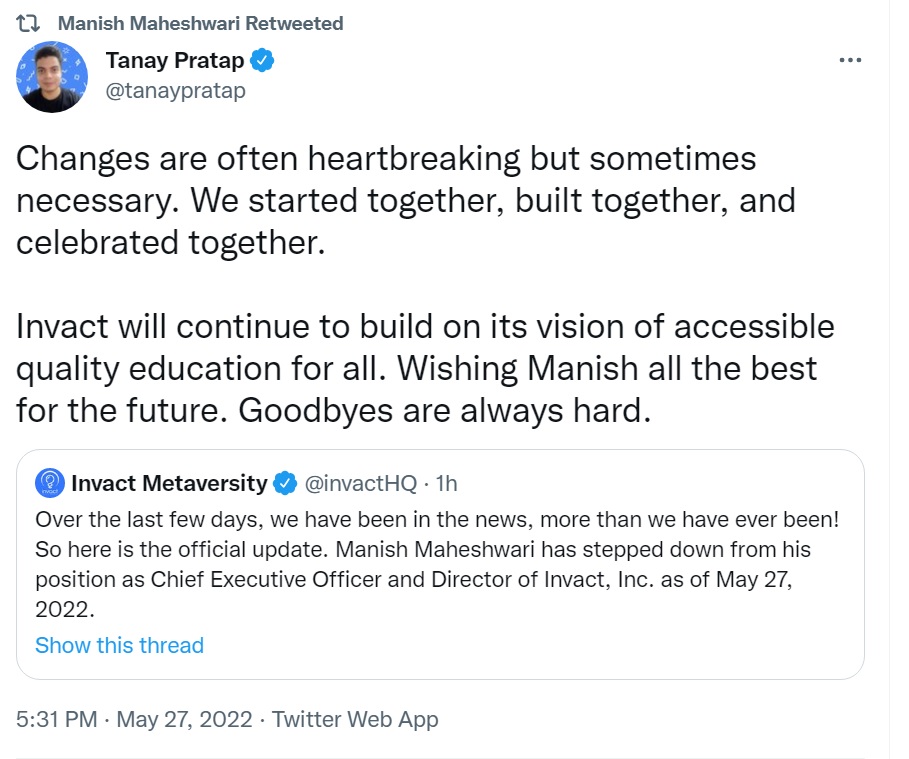Open the Show this thread link
This screenshot has width=909, height=759.
click(120, 645)
